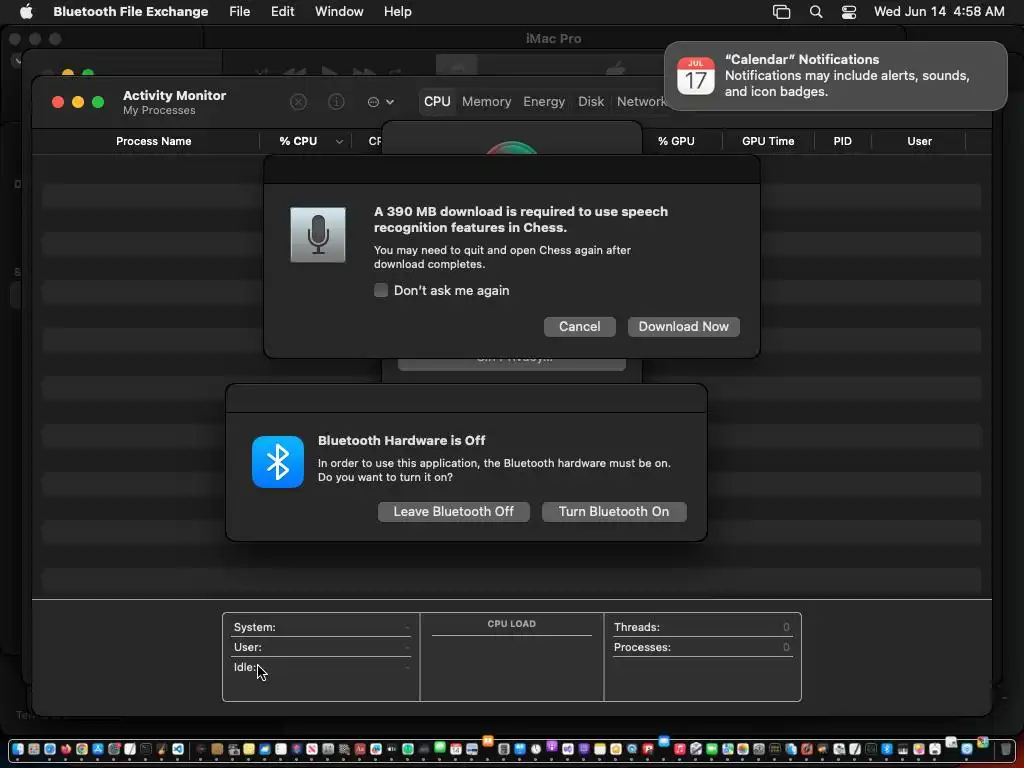Click the "User:" label in CPU stats

coord(248,647)
